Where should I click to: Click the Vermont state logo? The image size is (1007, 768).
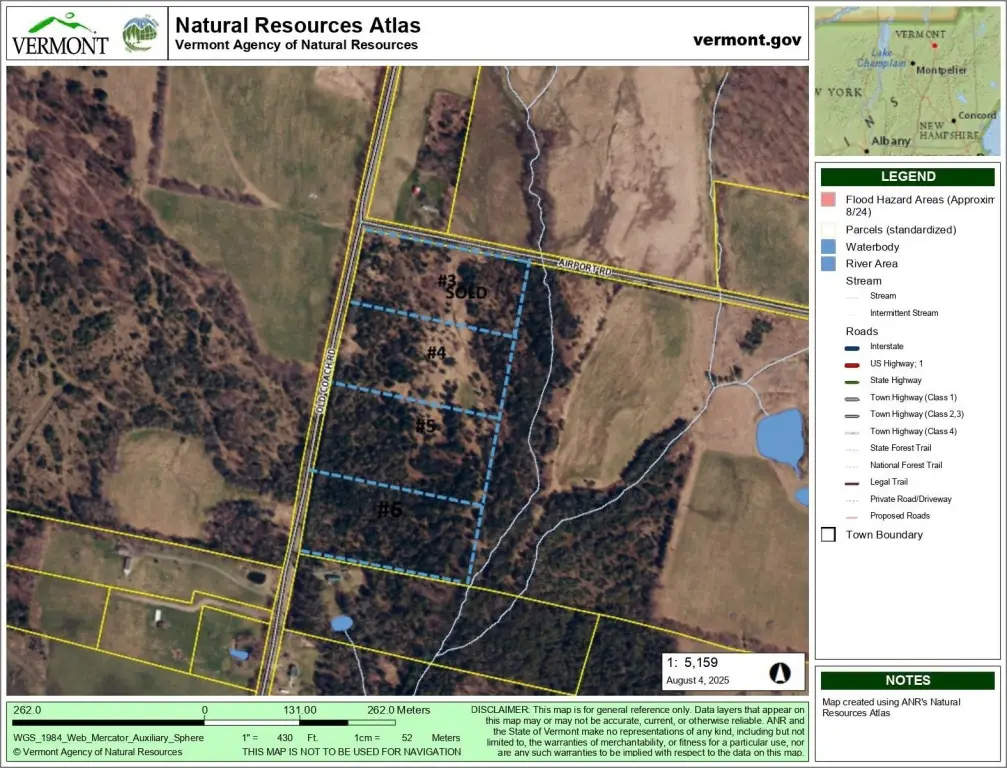coord(60,34)
